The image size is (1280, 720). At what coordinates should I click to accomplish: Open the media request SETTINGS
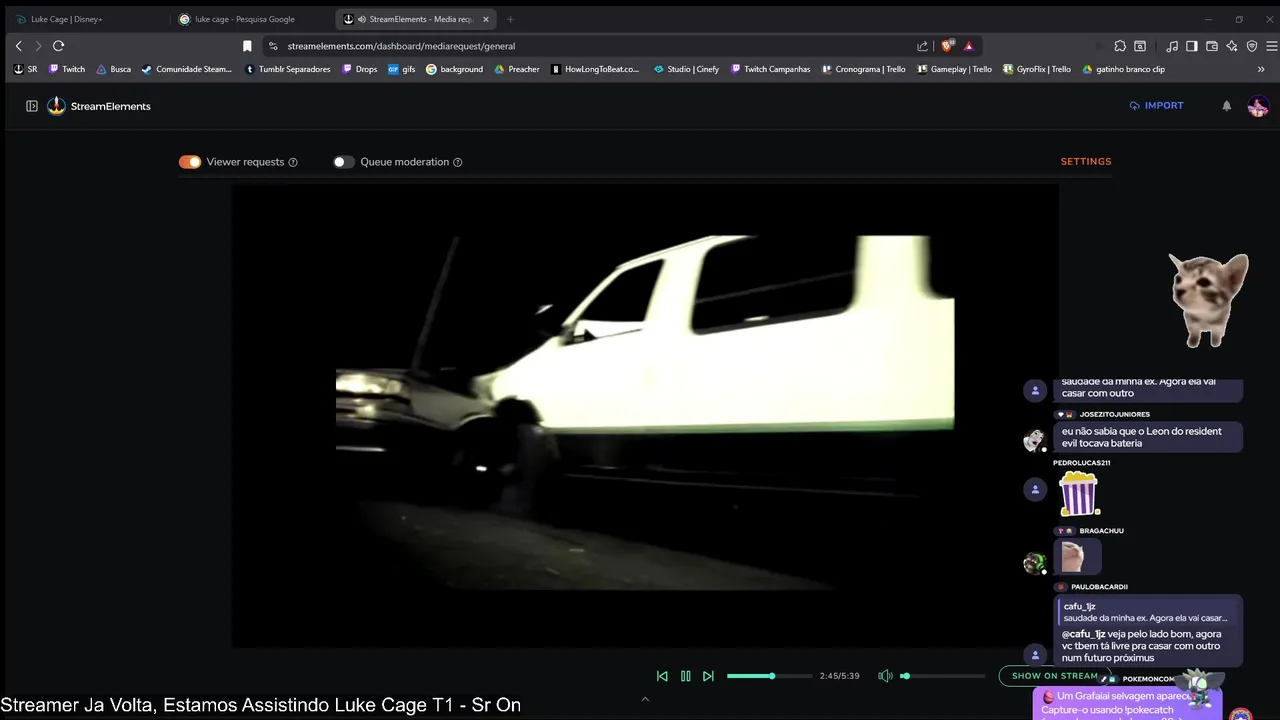[x=1086, y=161]
